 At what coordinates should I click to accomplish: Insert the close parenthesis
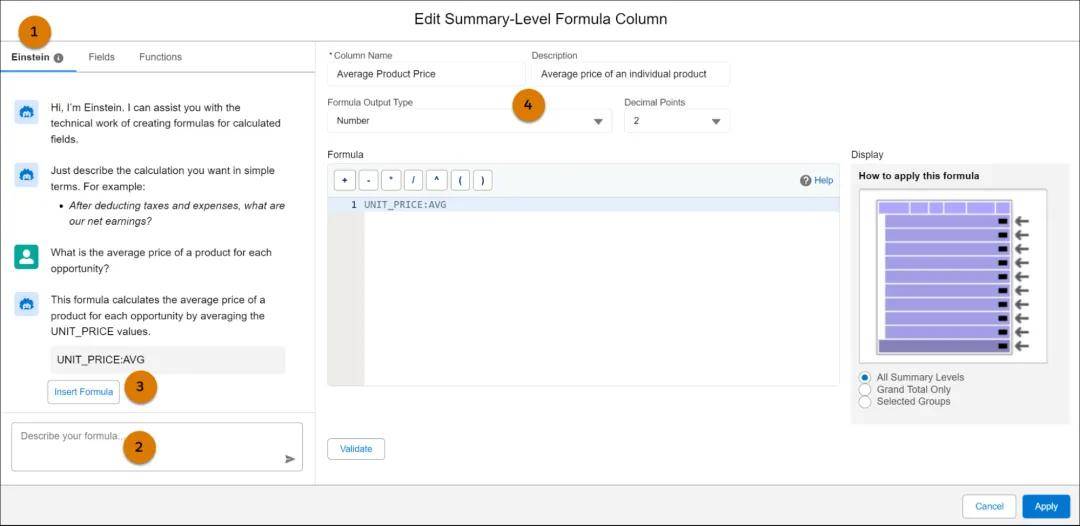coord(482,181)
